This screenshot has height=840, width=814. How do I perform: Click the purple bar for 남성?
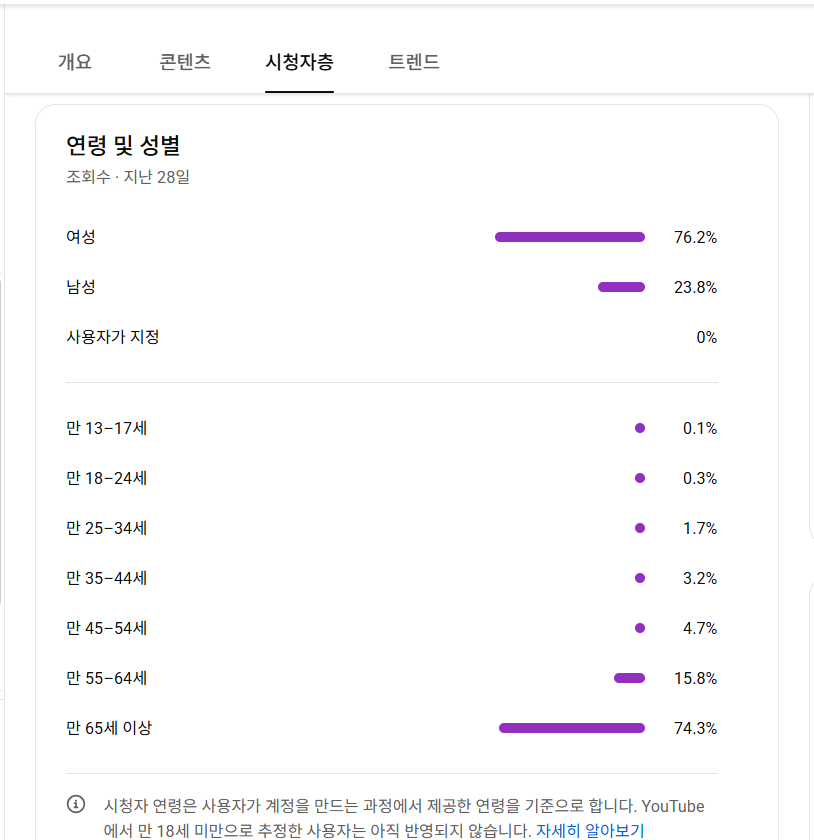pos(621,287)
